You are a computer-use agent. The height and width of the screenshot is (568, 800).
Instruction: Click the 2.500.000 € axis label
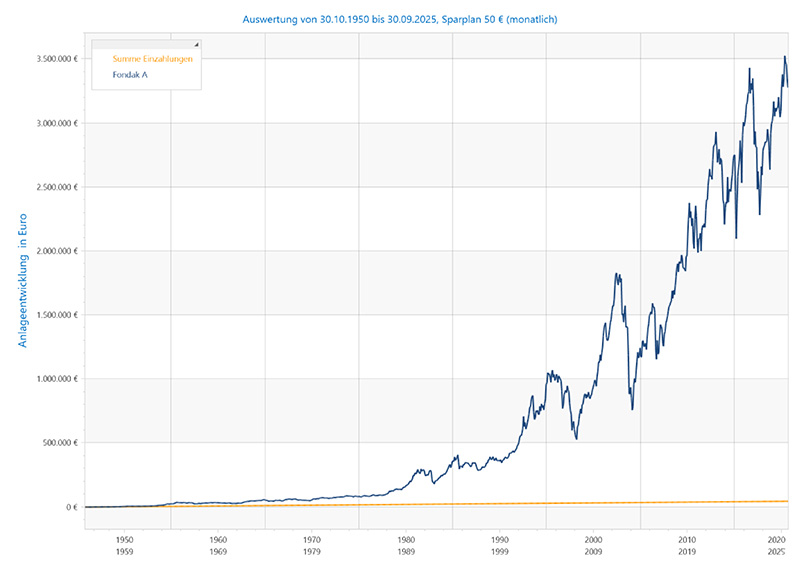click(50, 187)
